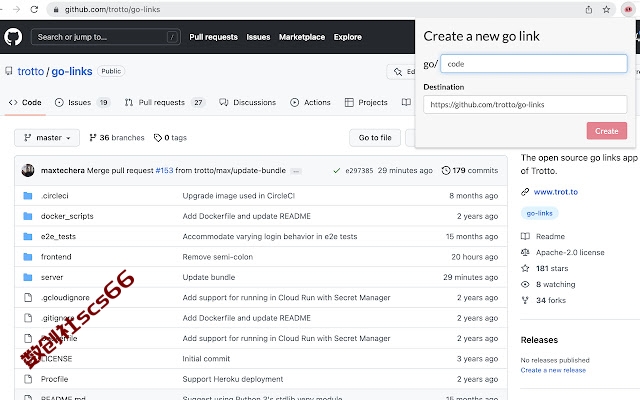
Task: Click the frontend folder icon
Action: tap(28, 257)
